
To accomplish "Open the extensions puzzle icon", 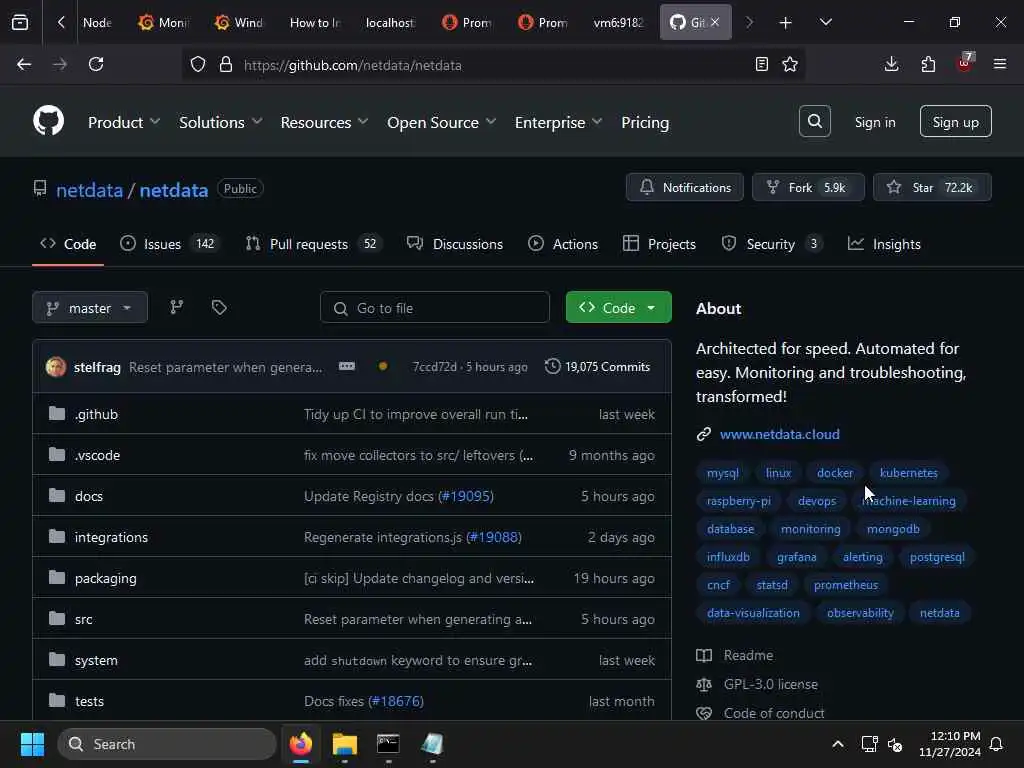I will tap(928, 64).
